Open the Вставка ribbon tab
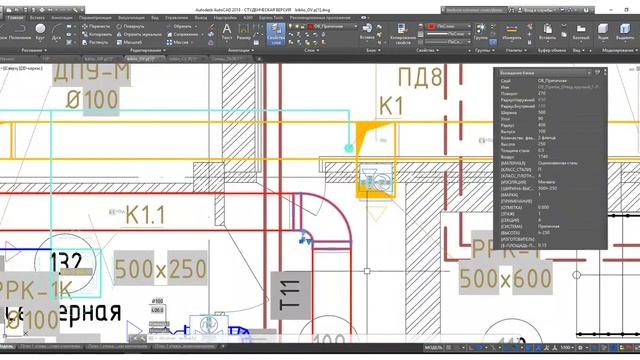This screenshot has height=360, width=640. (x=37, y=18)
